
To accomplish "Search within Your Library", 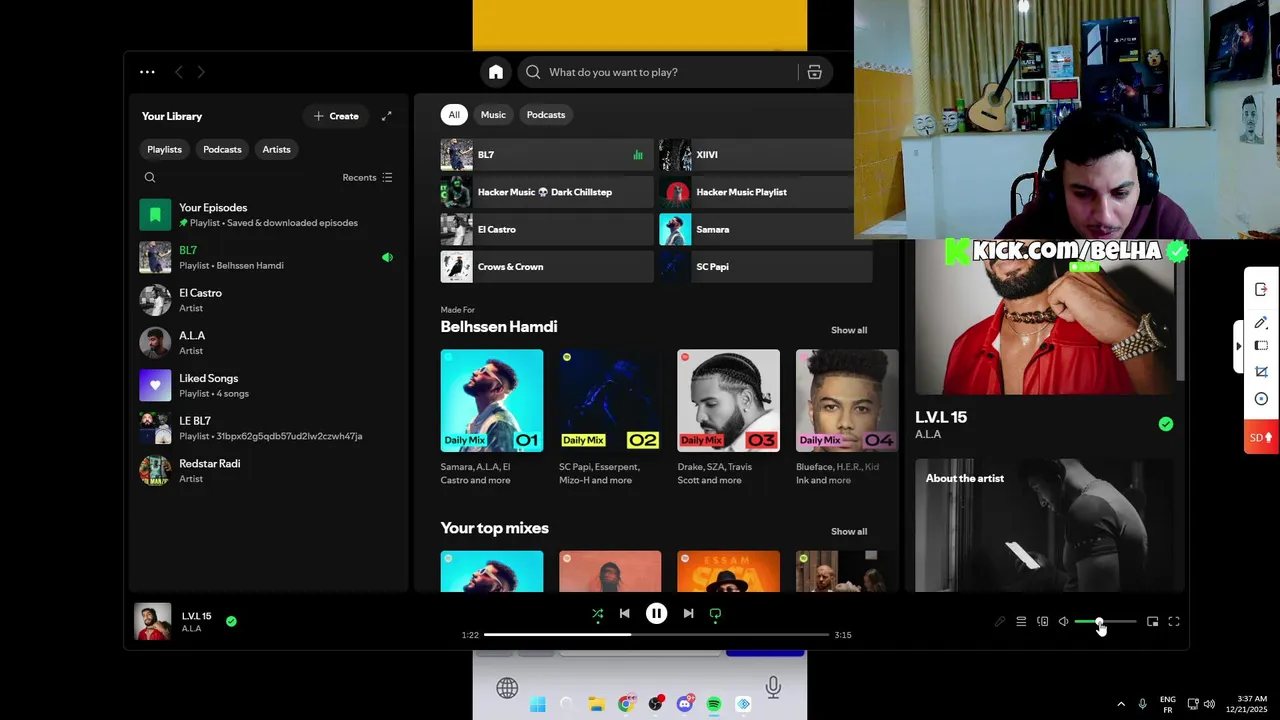I will click(150, 177).
